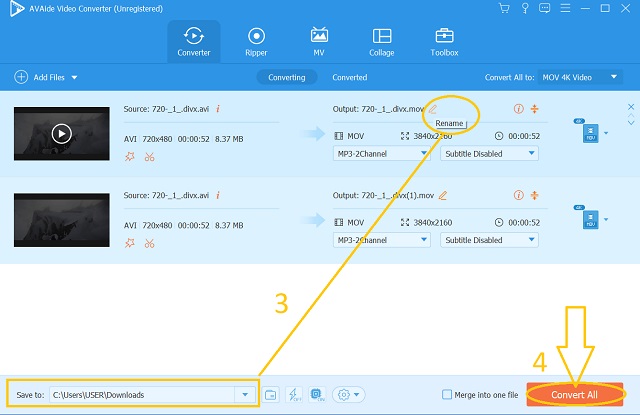Play the first video thumbnail
Image resolution: width=640 pixels, height=415 pixels.
(62, 133)
